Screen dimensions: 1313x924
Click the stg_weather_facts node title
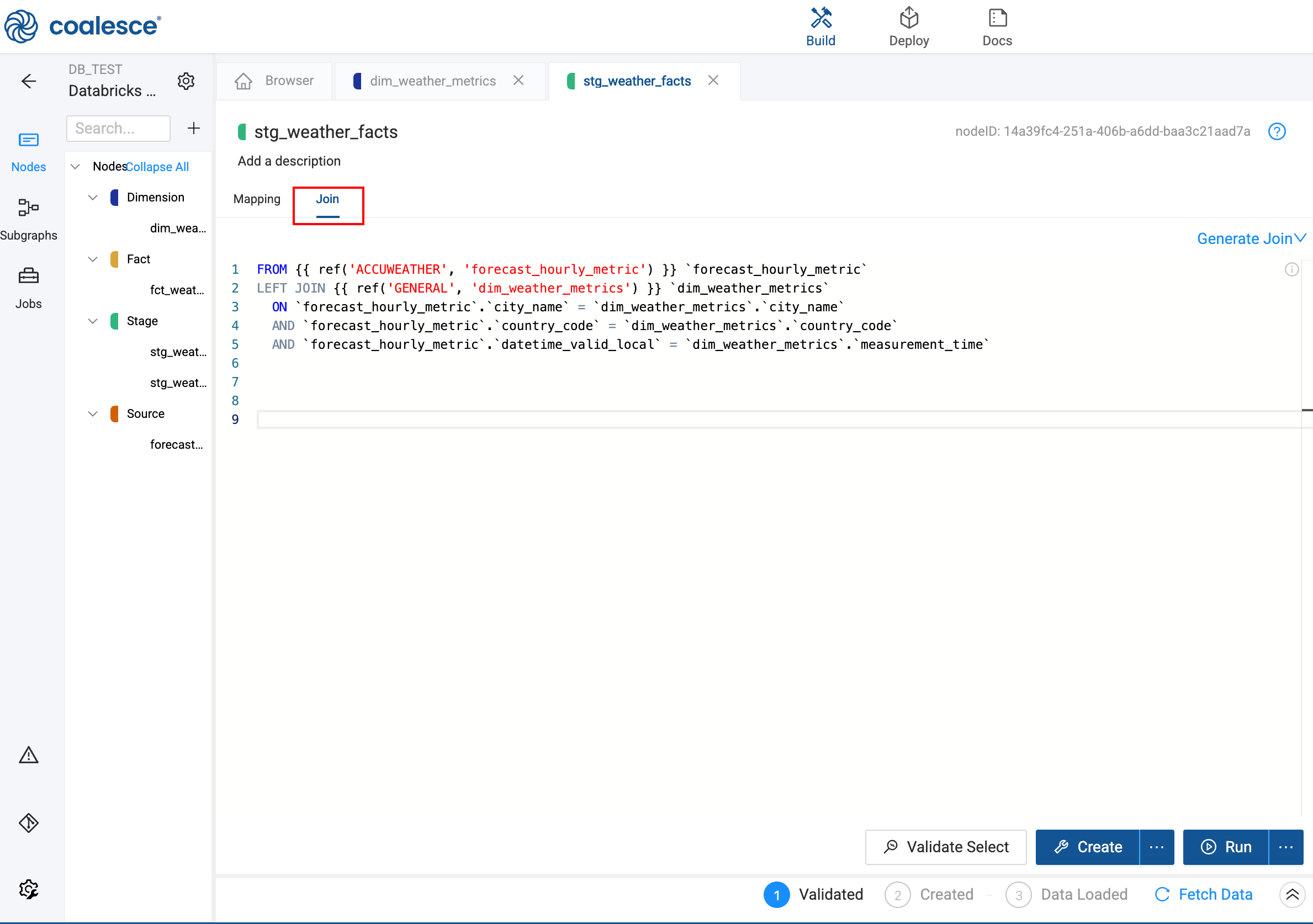326,132
